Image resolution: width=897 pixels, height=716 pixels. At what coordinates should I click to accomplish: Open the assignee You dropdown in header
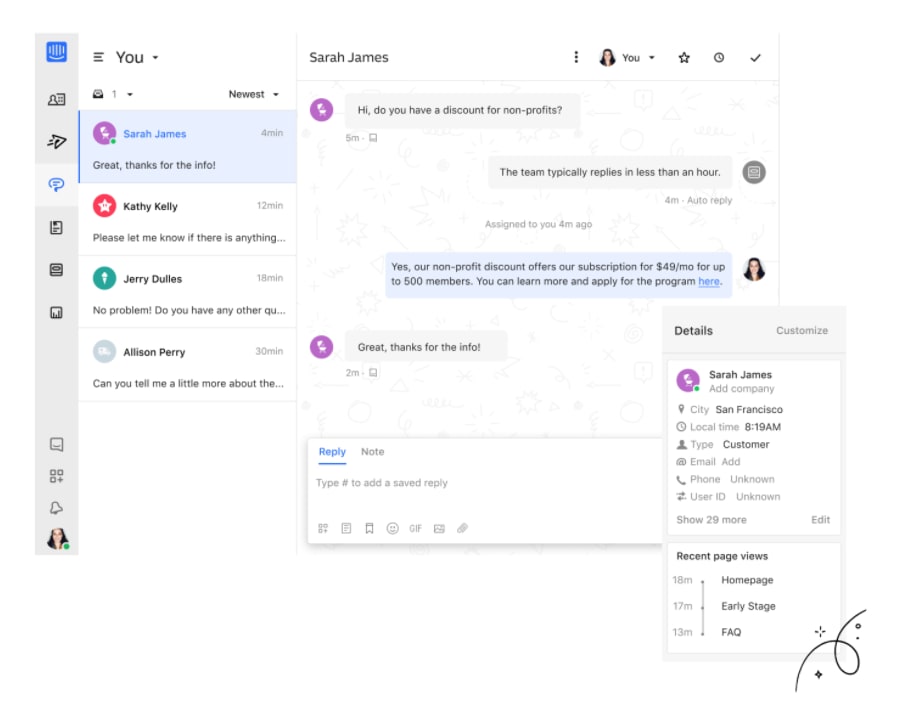(x=627, y=58)
